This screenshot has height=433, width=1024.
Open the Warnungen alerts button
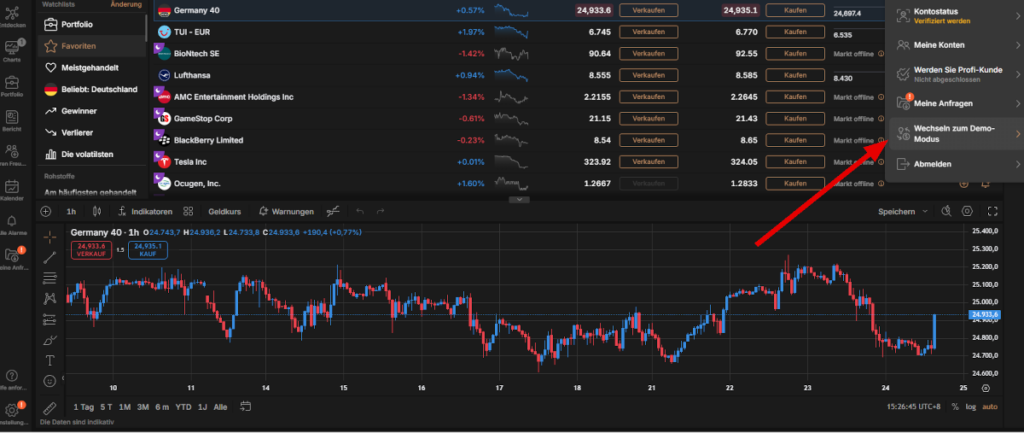pos(286,211)
